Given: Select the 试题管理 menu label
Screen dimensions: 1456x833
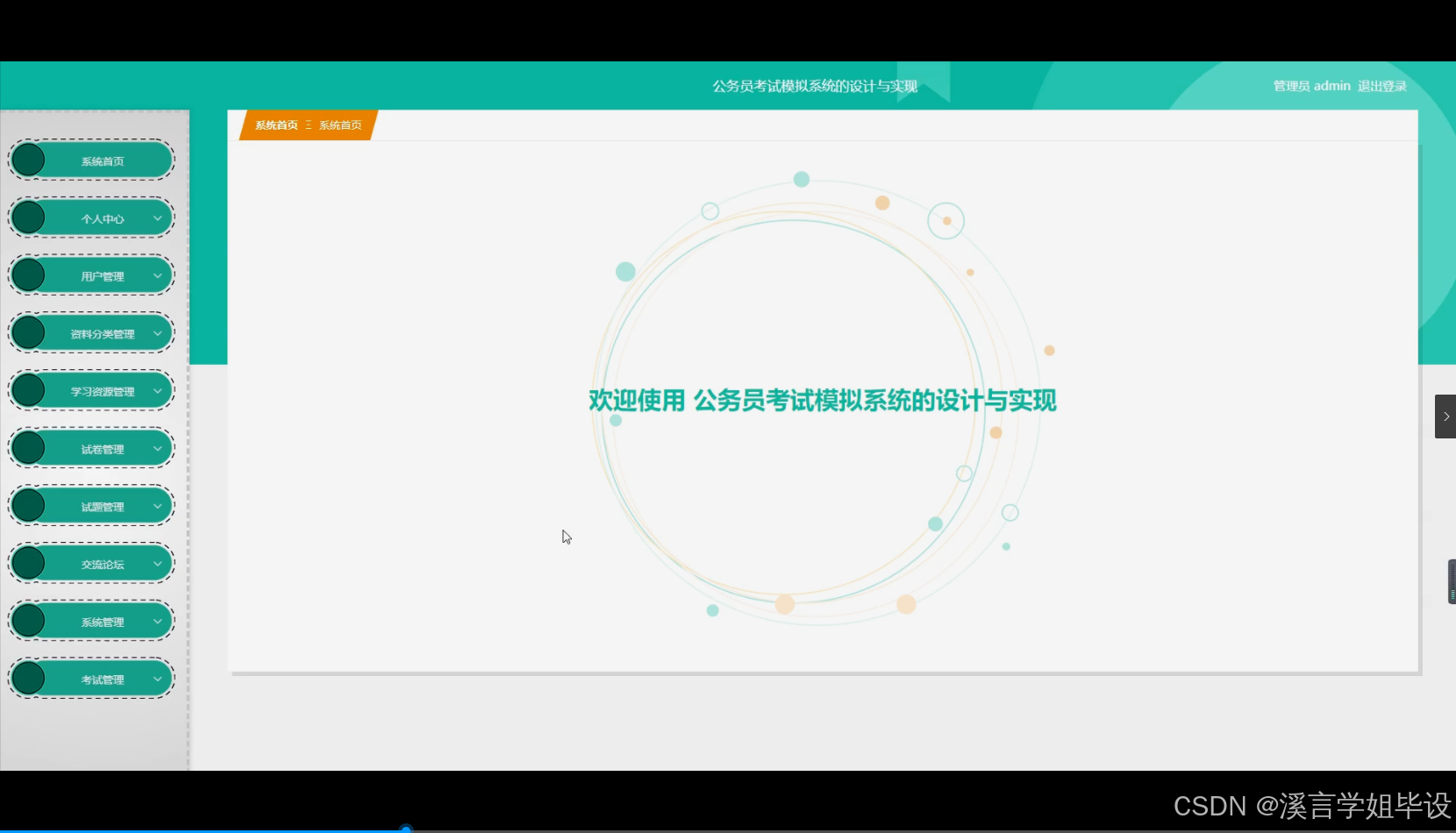Looking at the screenshot, I should point(103,507).
